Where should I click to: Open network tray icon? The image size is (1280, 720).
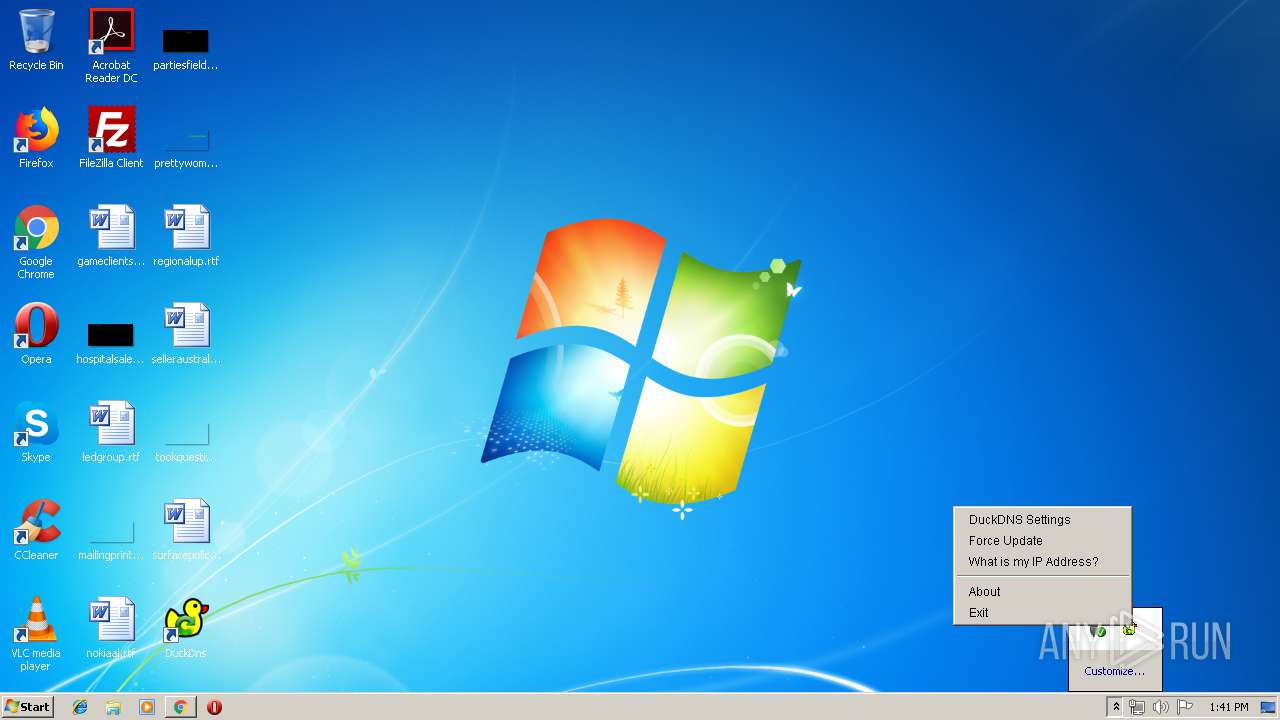point(1137,707)
